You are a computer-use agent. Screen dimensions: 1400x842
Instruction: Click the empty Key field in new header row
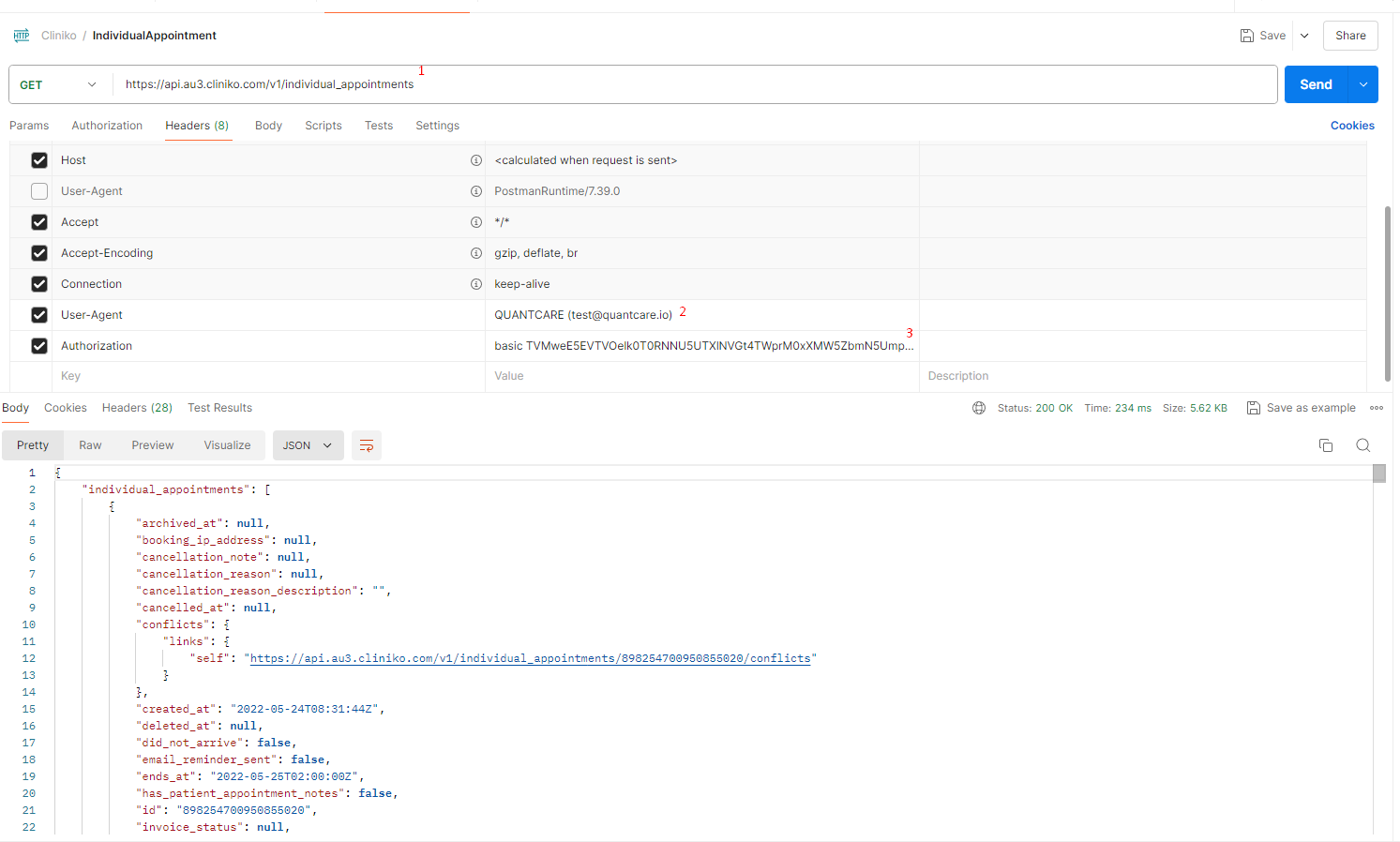coord(267,376)
